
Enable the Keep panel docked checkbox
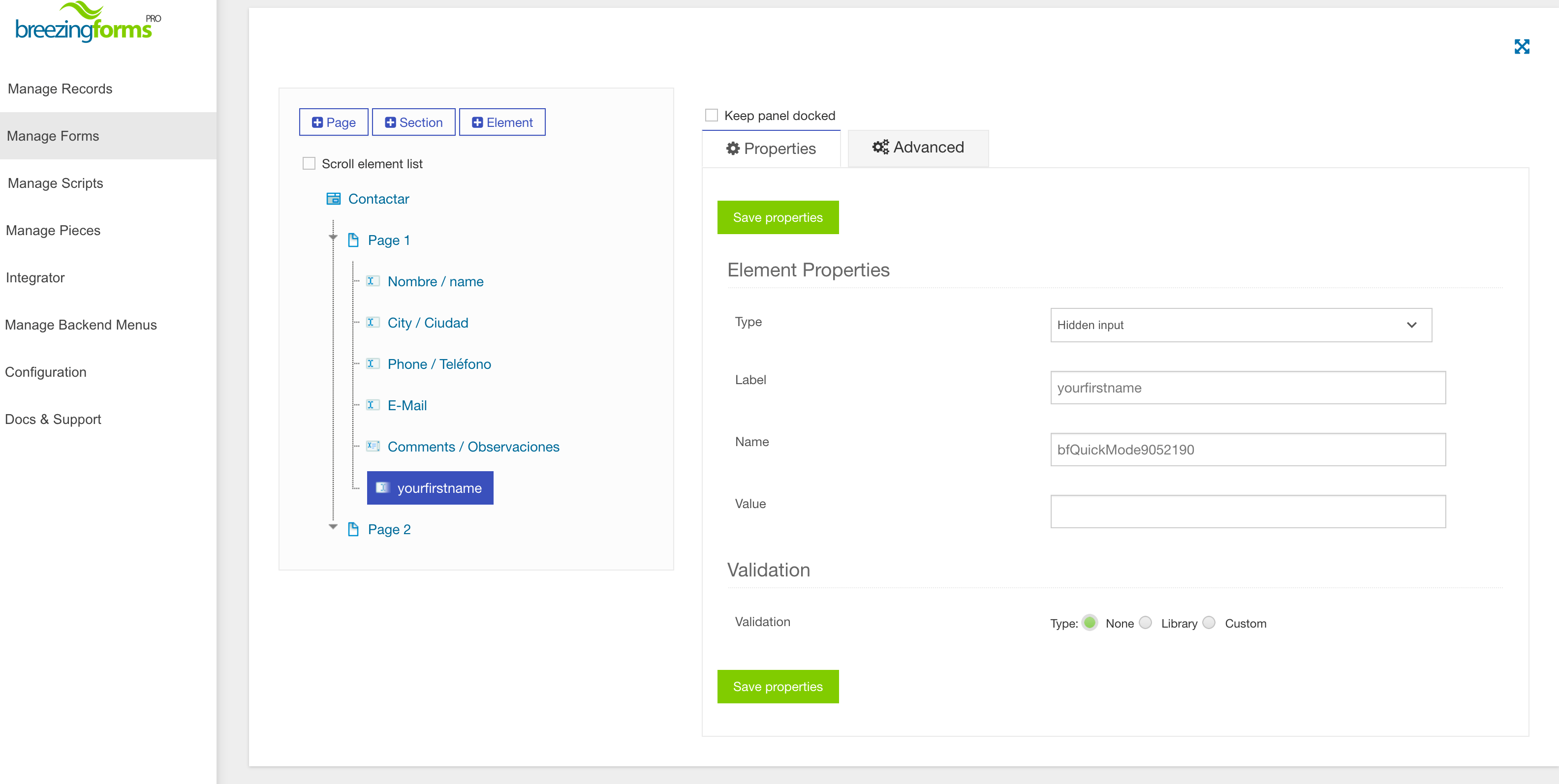tap(712, 115)
